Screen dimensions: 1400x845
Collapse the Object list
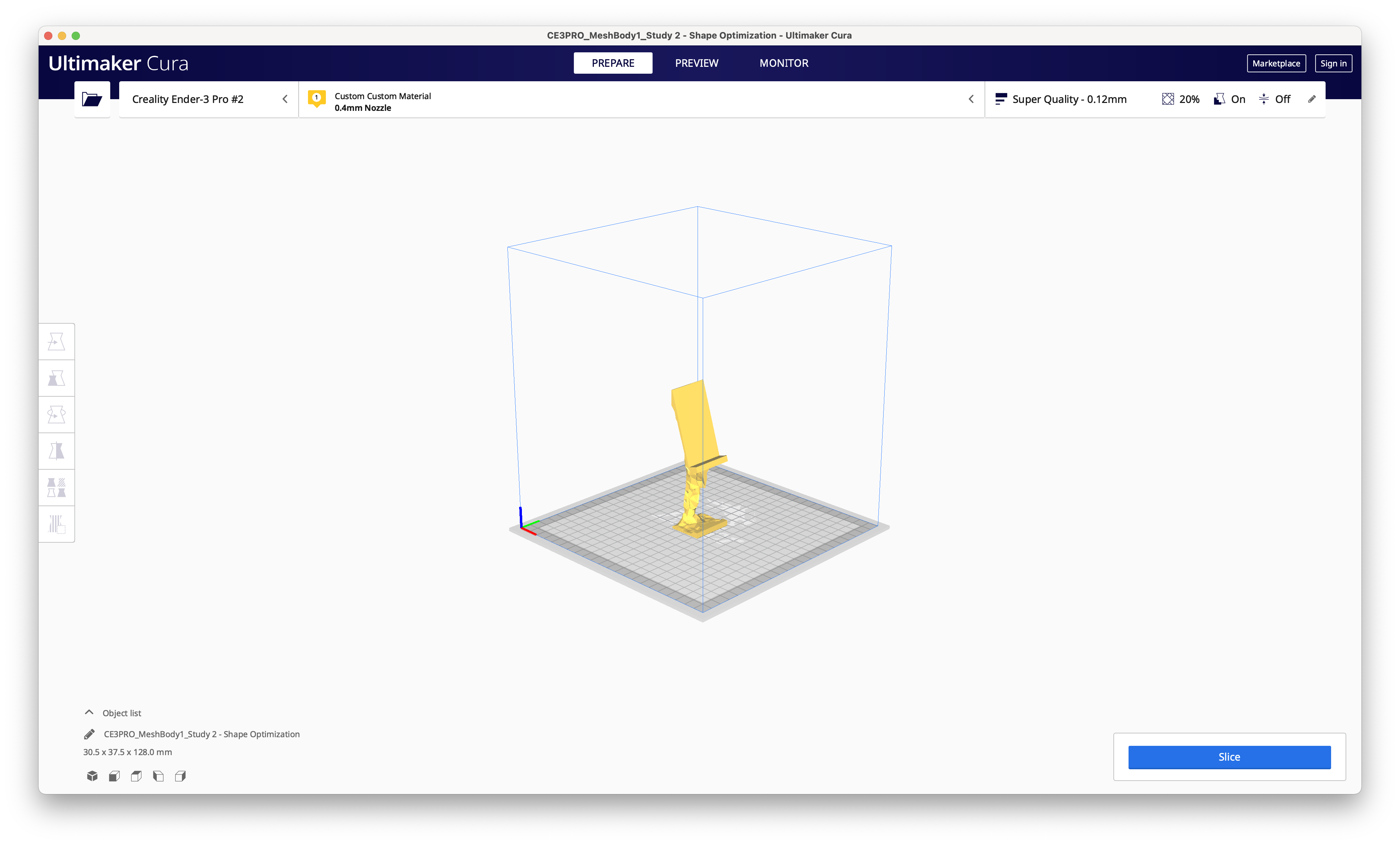tap(89, 713)
